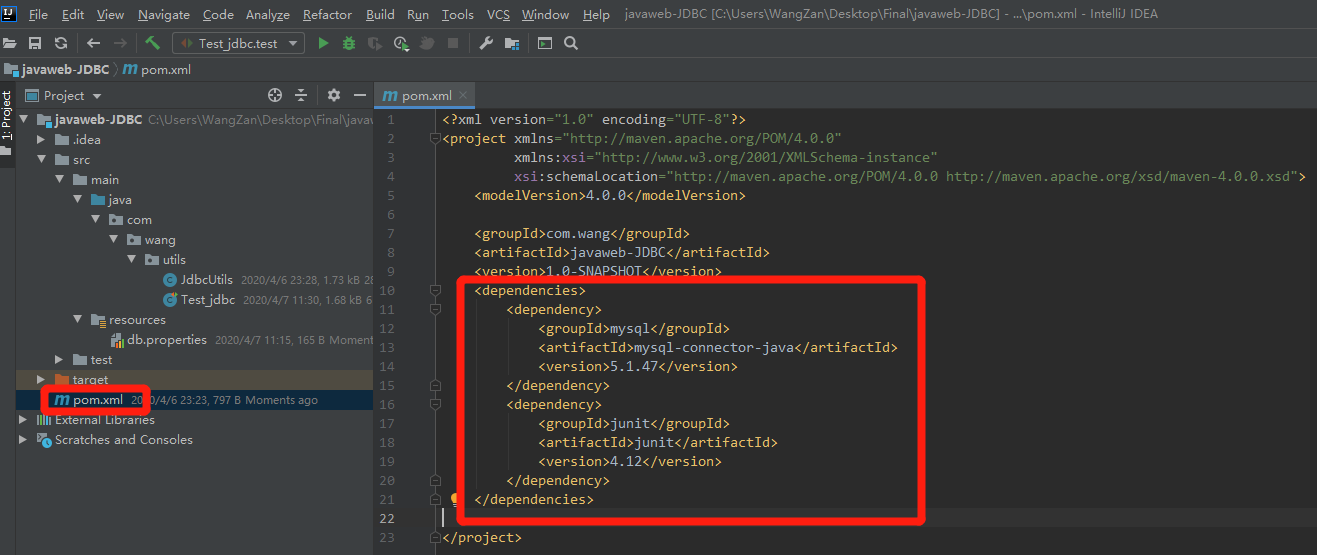Navigate Back using the left arrow icon

(x=93, y=43)
